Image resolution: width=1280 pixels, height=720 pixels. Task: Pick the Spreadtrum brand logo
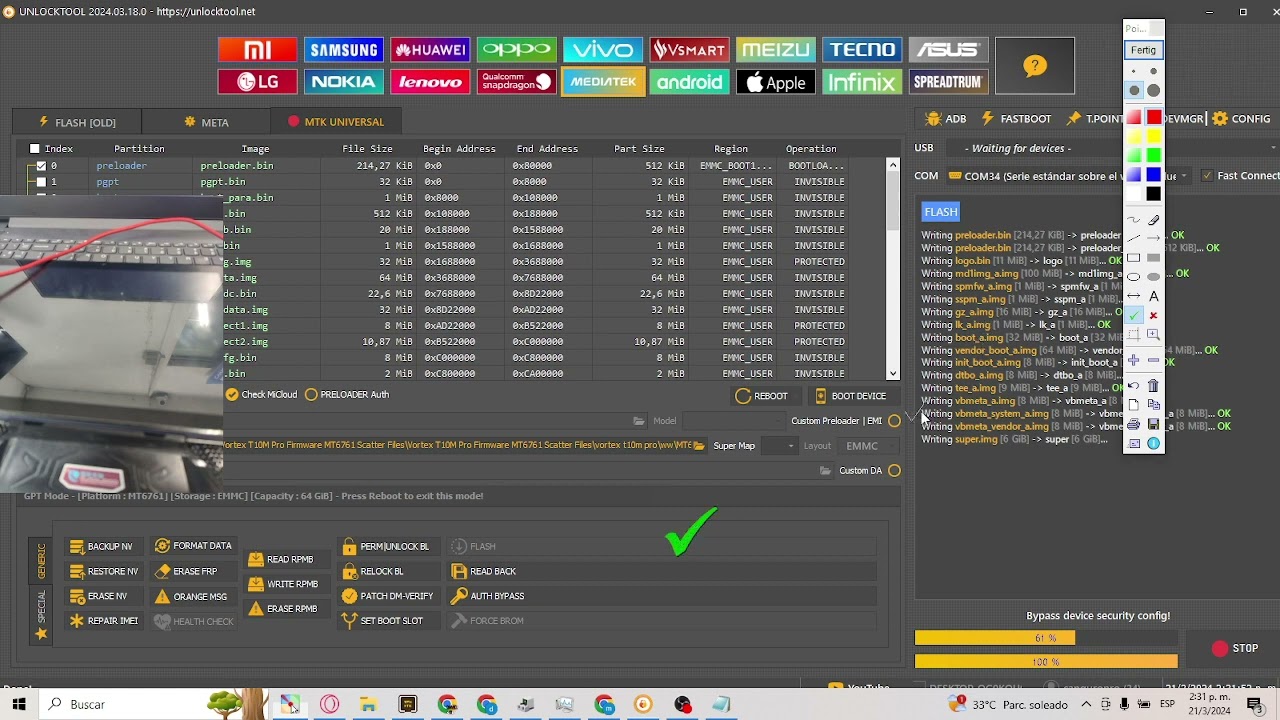[x=948, y=82]
